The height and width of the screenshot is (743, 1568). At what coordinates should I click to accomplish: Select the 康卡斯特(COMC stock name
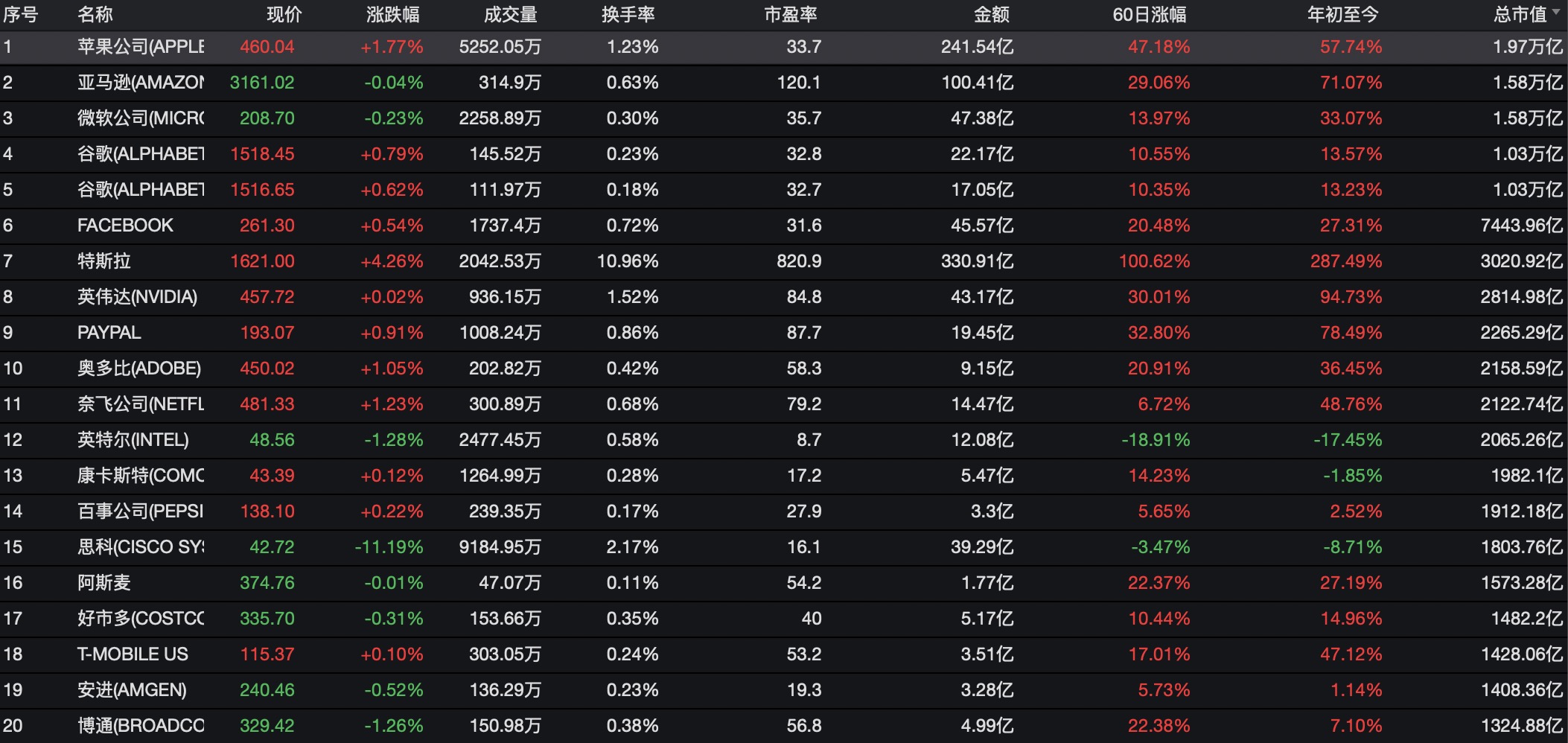141,476
